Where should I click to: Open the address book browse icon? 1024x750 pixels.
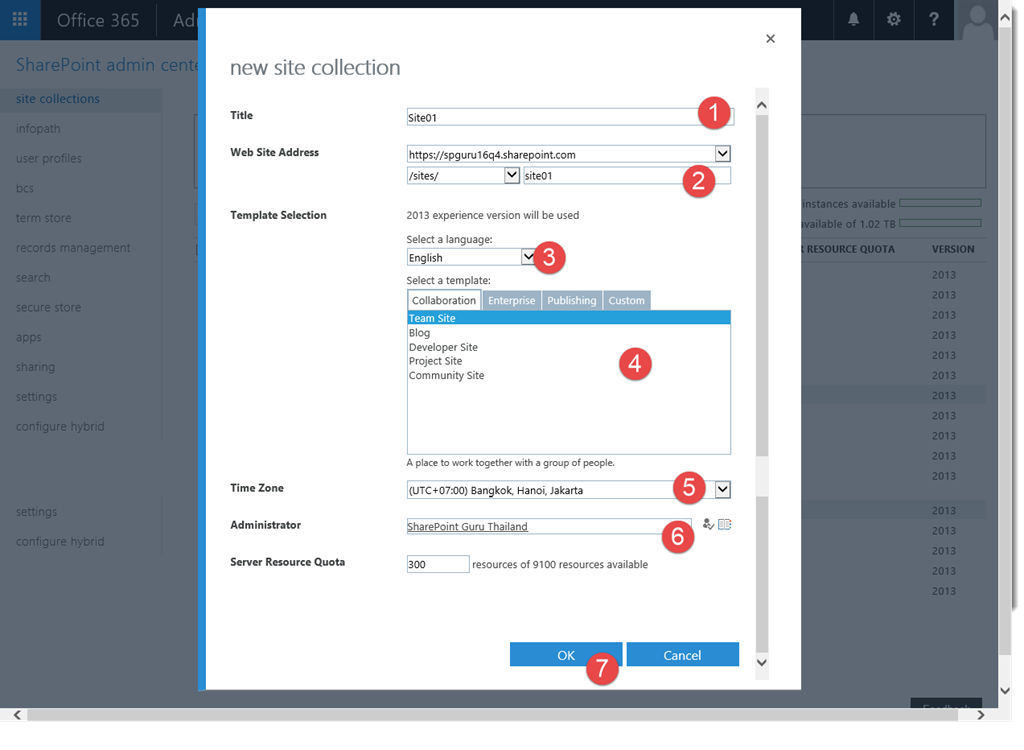tap(724, 524)
